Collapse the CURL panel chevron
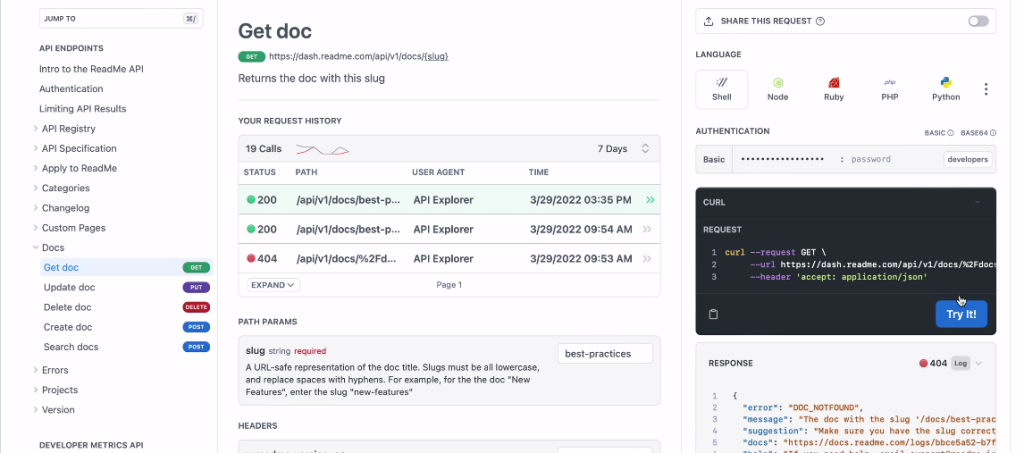1024x453 pixels. [x=978, y=202]
